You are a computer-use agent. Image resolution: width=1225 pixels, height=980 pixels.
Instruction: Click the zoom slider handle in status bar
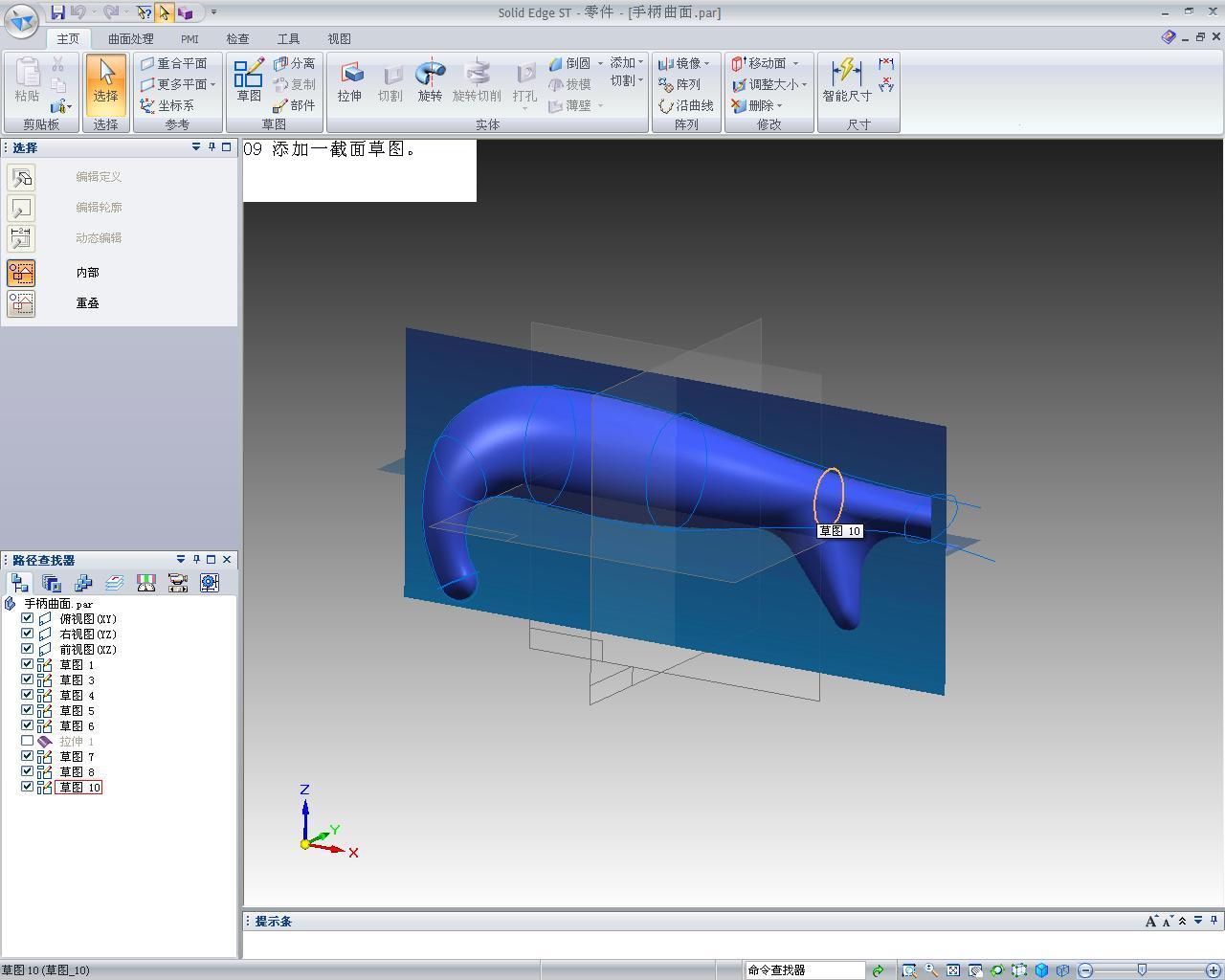1142,970
